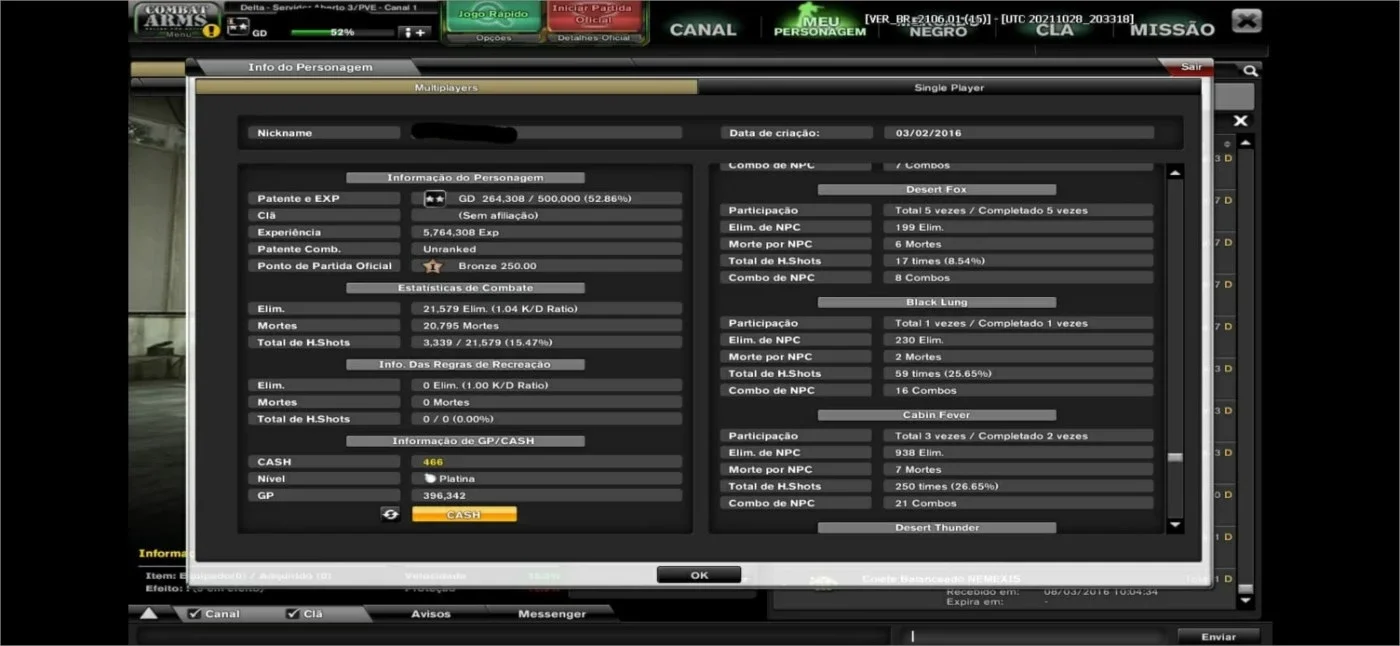Click the GD rank insignia in header
1400x646 pixels.
(x=237, y=27)
